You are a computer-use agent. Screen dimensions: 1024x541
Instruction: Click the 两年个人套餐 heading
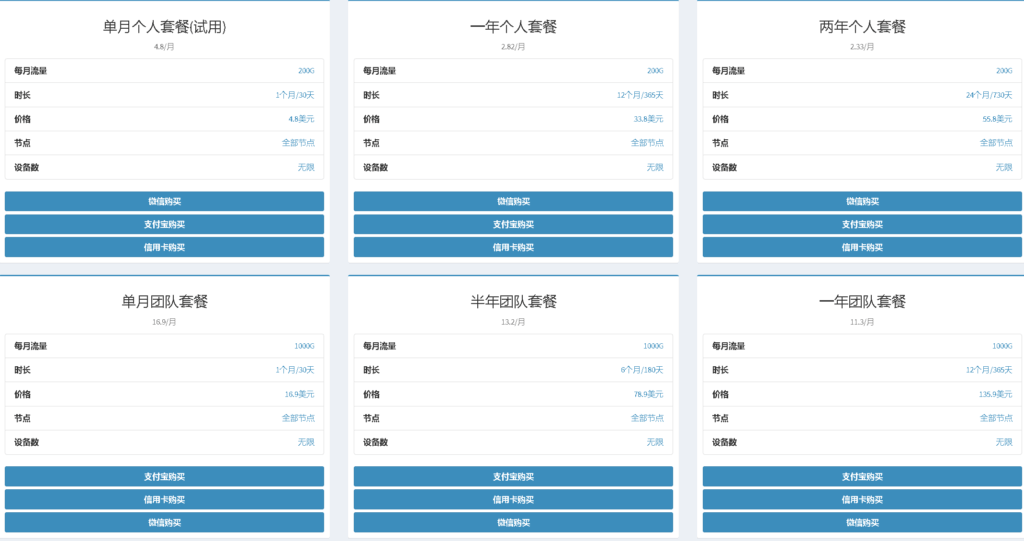[x=862, y=27]
